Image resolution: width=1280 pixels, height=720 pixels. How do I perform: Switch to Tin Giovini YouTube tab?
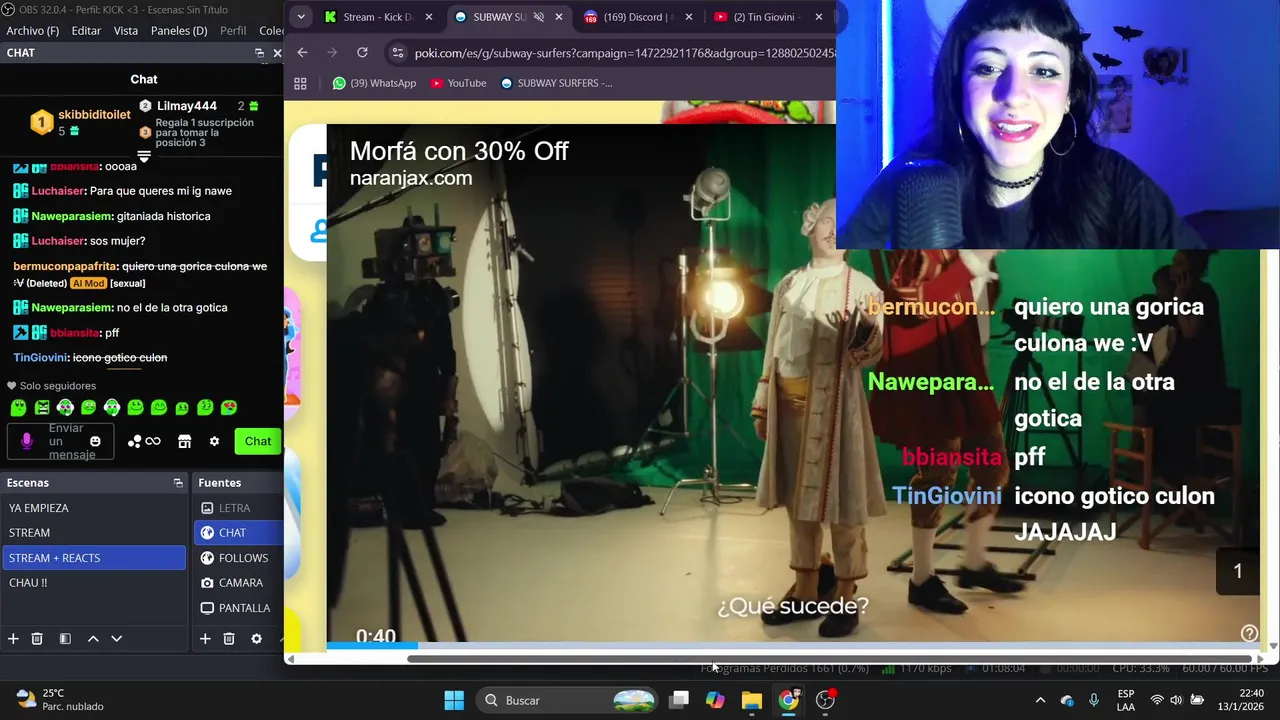(x=768, y=17)
